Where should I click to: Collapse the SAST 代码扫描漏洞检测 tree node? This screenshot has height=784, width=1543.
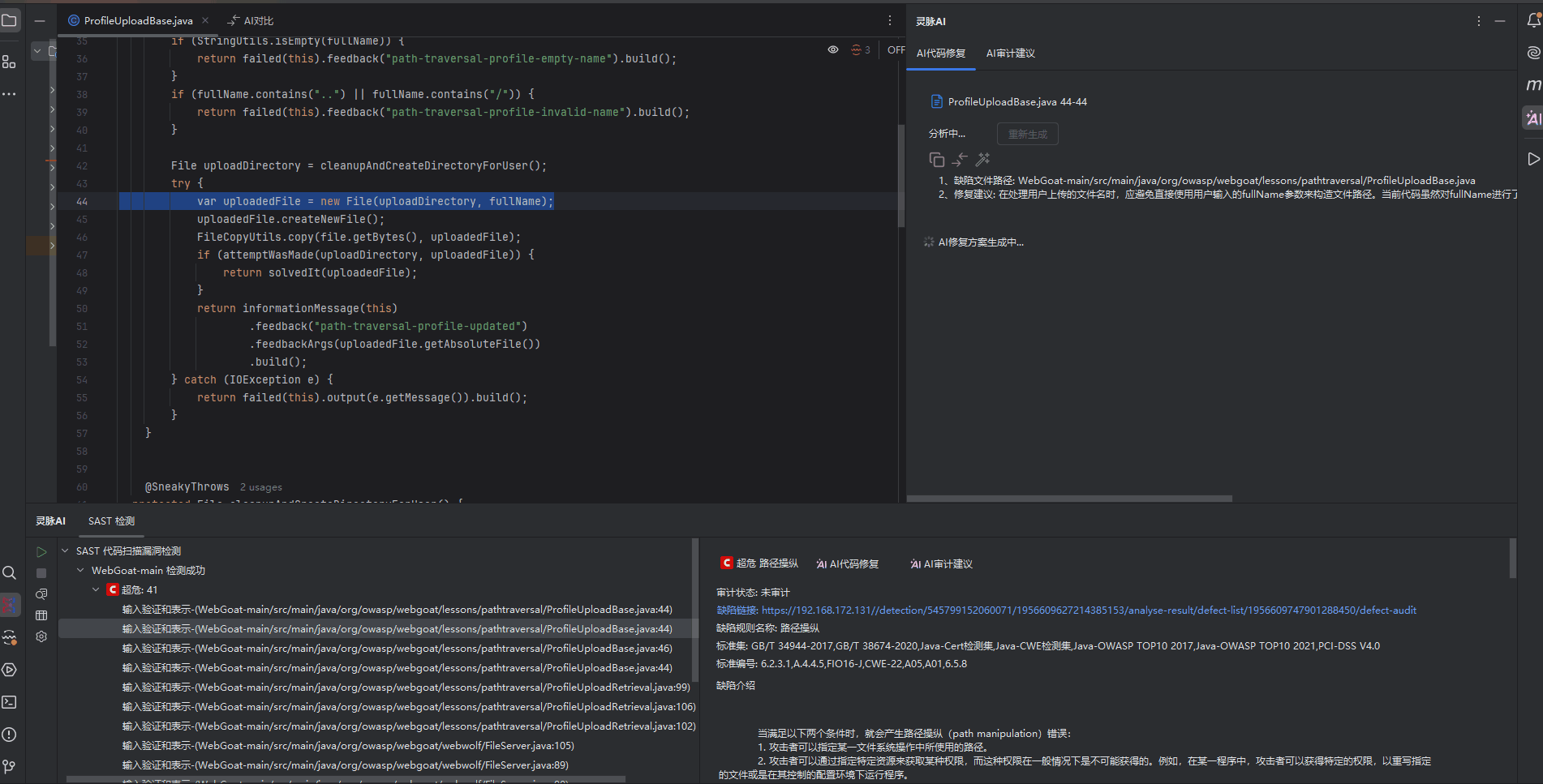tap(65, 551)
